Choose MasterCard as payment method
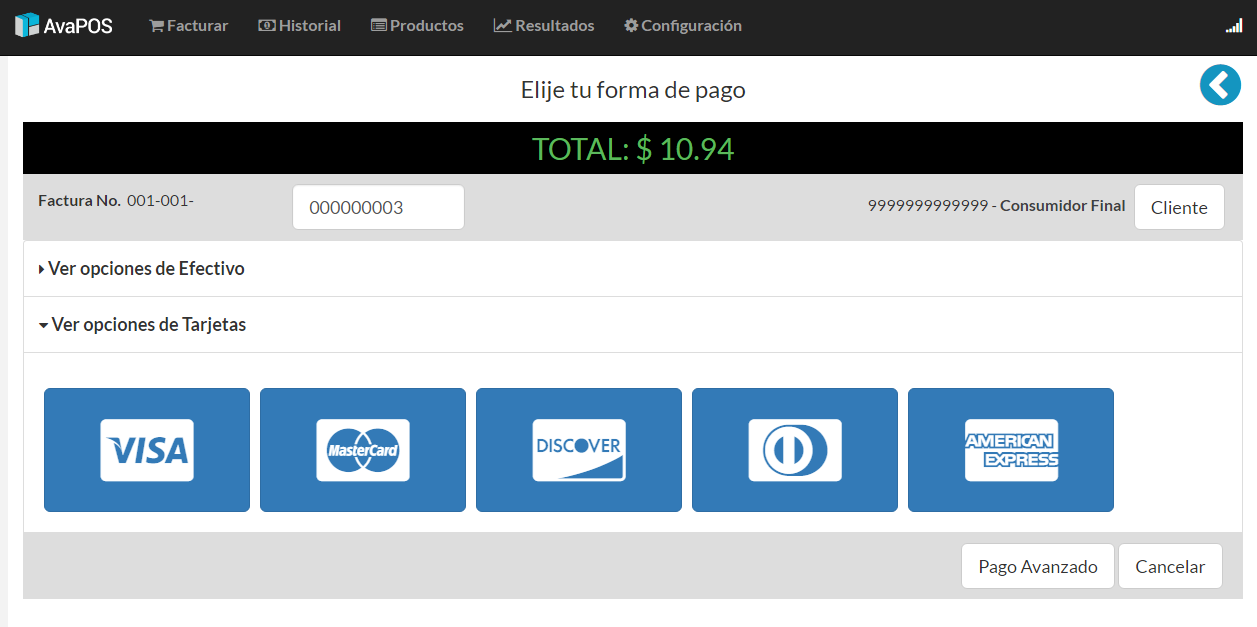Image resolution: width=1257 pixels, height=627 pixels. pos(363,450)
